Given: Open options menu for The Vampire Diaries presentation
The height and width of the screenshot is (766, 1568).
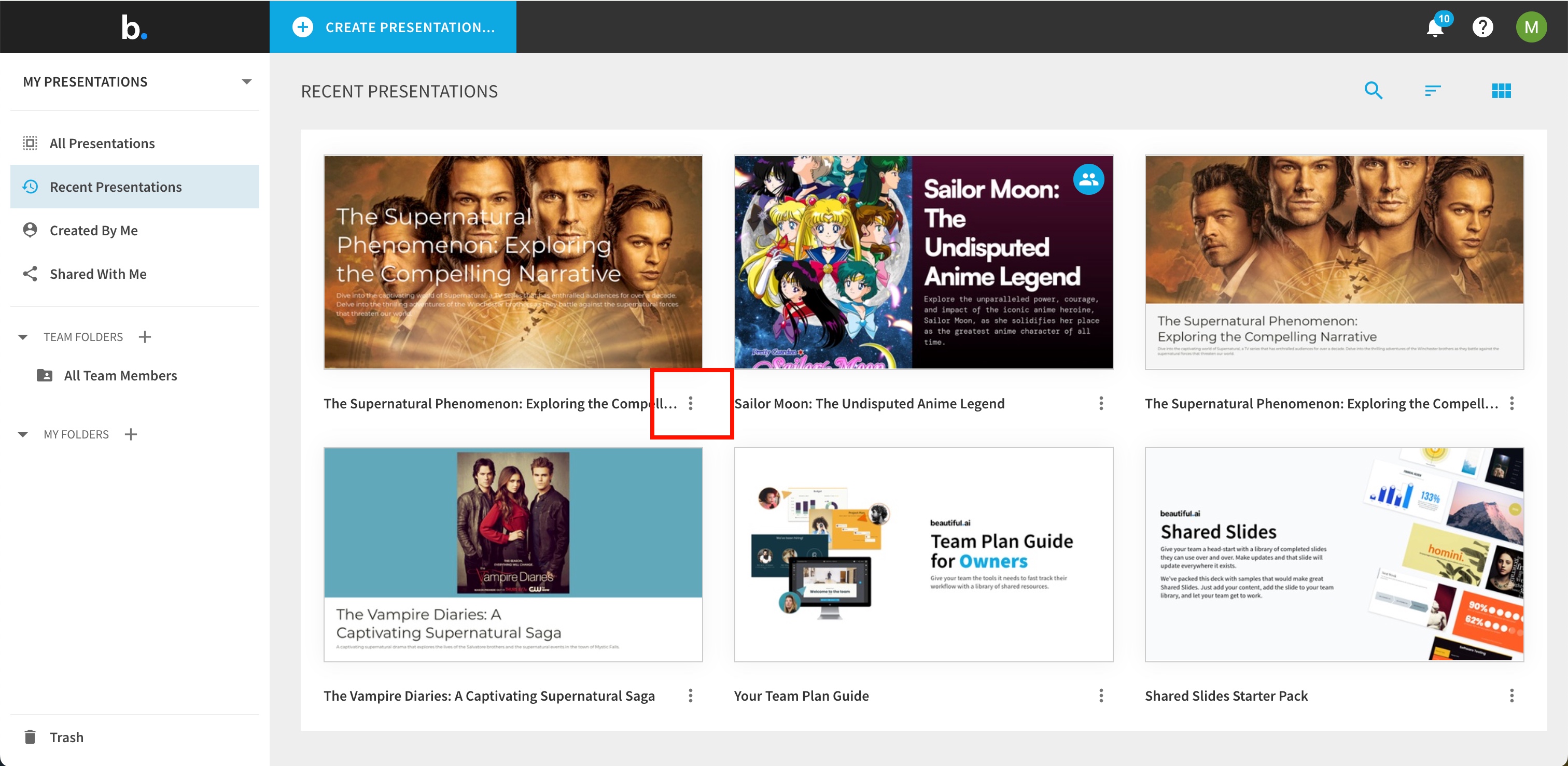Looking at the screenshot, I should [690, 696].
